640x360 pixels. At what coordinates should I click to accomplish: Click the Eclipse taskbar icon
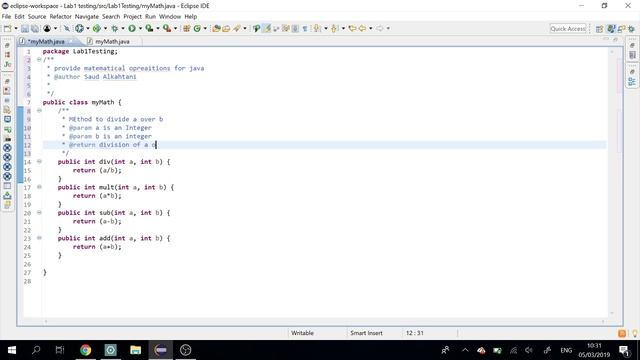[x=160, y=350]
